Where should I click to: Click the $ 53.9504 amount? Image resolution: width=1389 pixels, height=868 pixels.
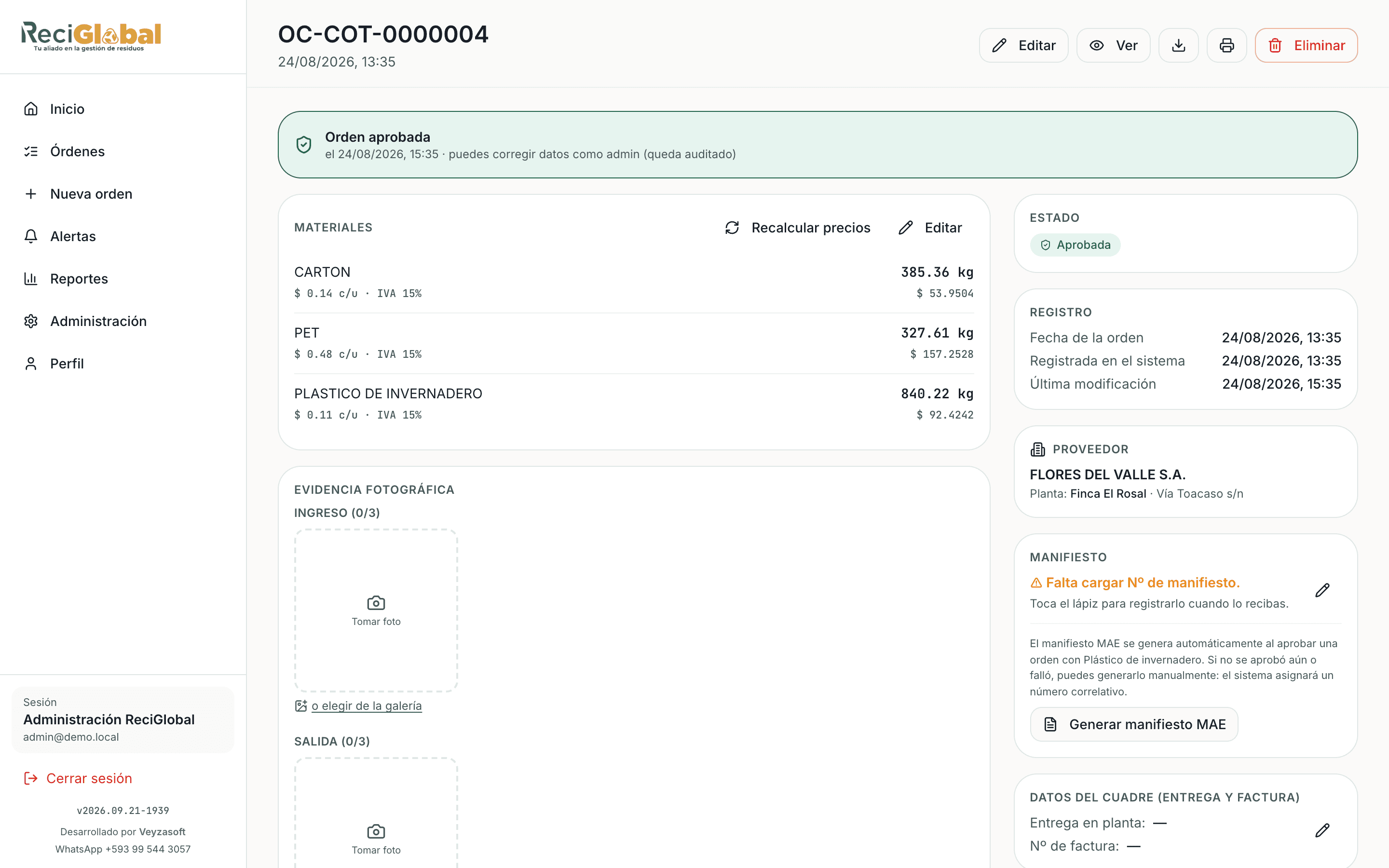tap(945, 293)
